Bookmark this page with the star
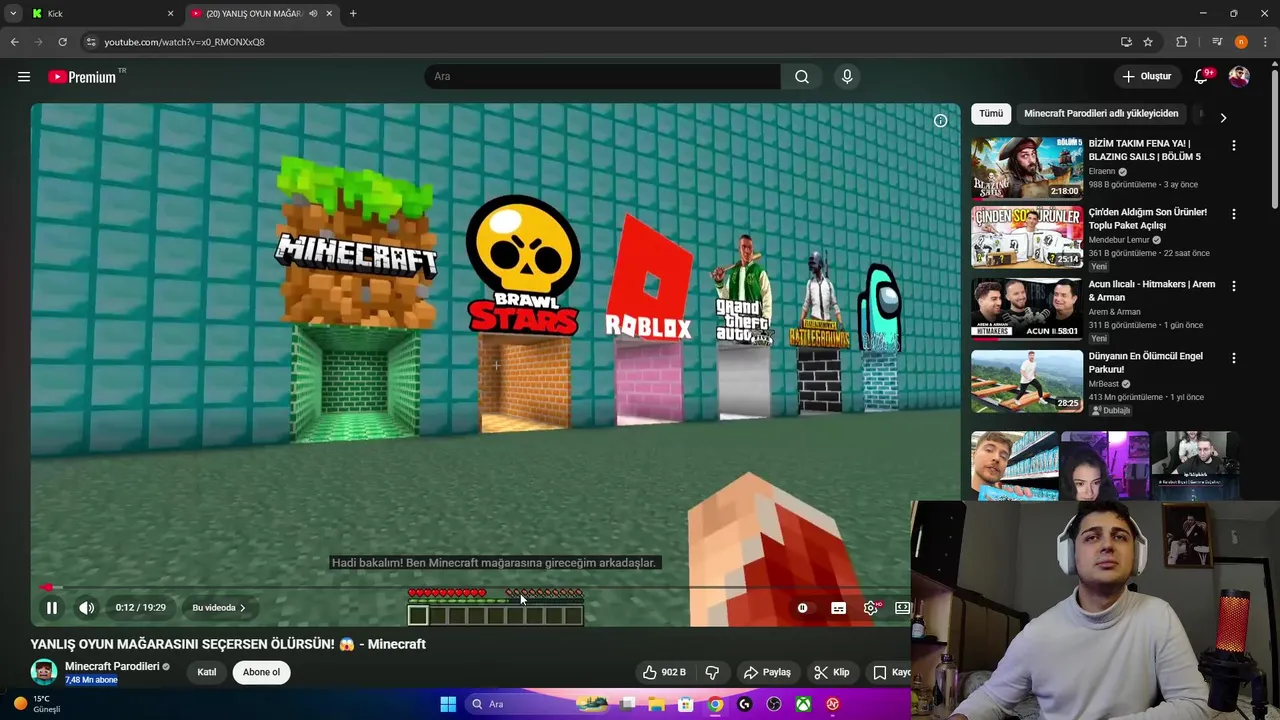 point(1148,42)
